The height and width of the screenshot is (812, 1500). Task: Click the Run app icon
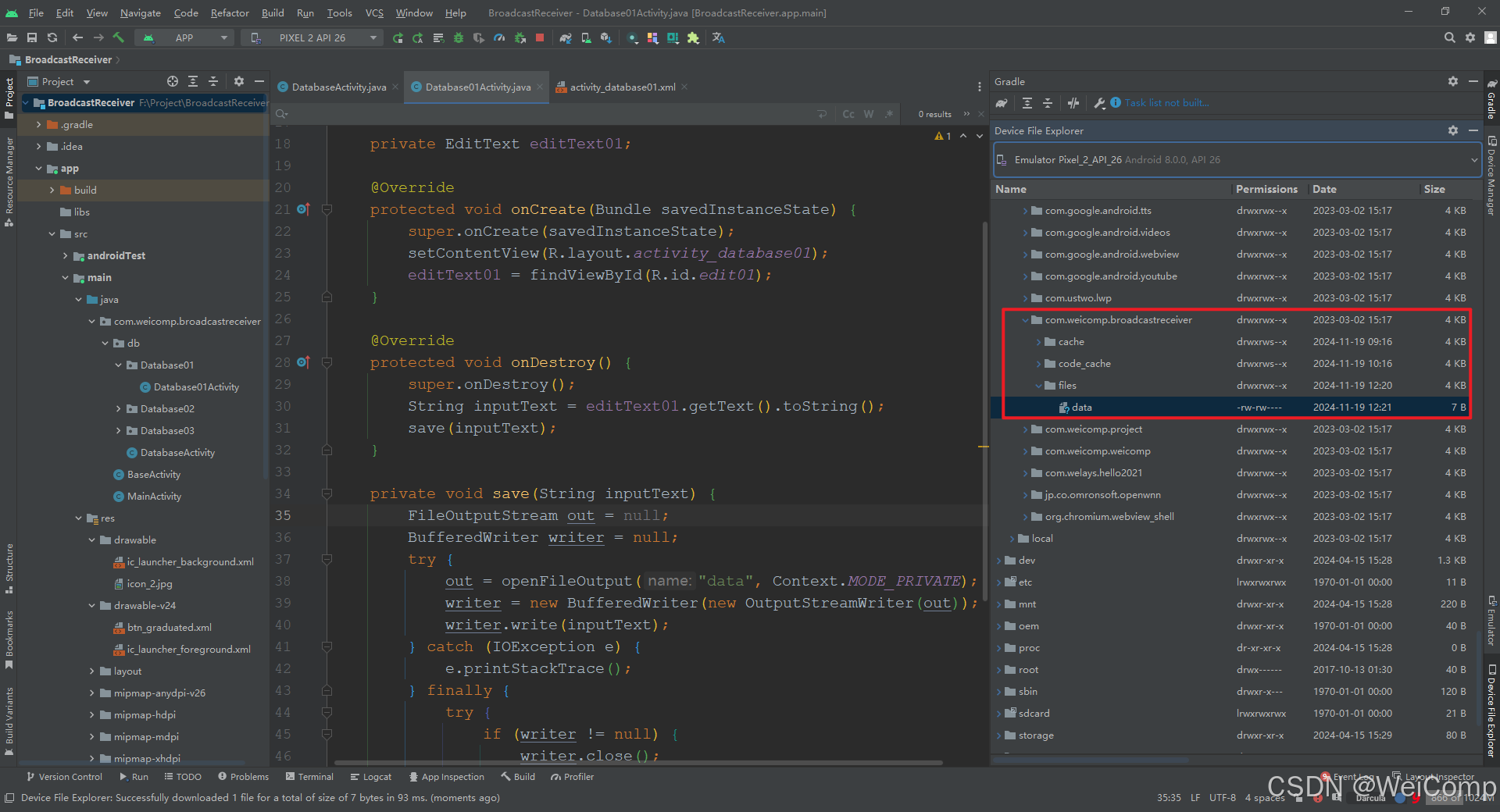[398, 37]
